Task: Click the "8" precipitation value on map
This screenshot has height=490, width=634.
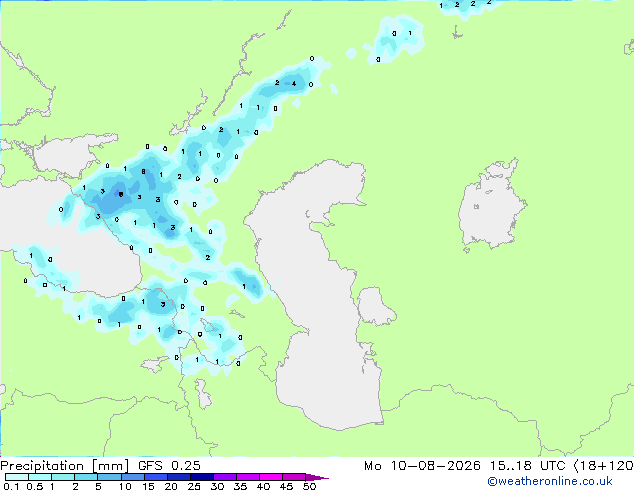Action: pos(144,171)
